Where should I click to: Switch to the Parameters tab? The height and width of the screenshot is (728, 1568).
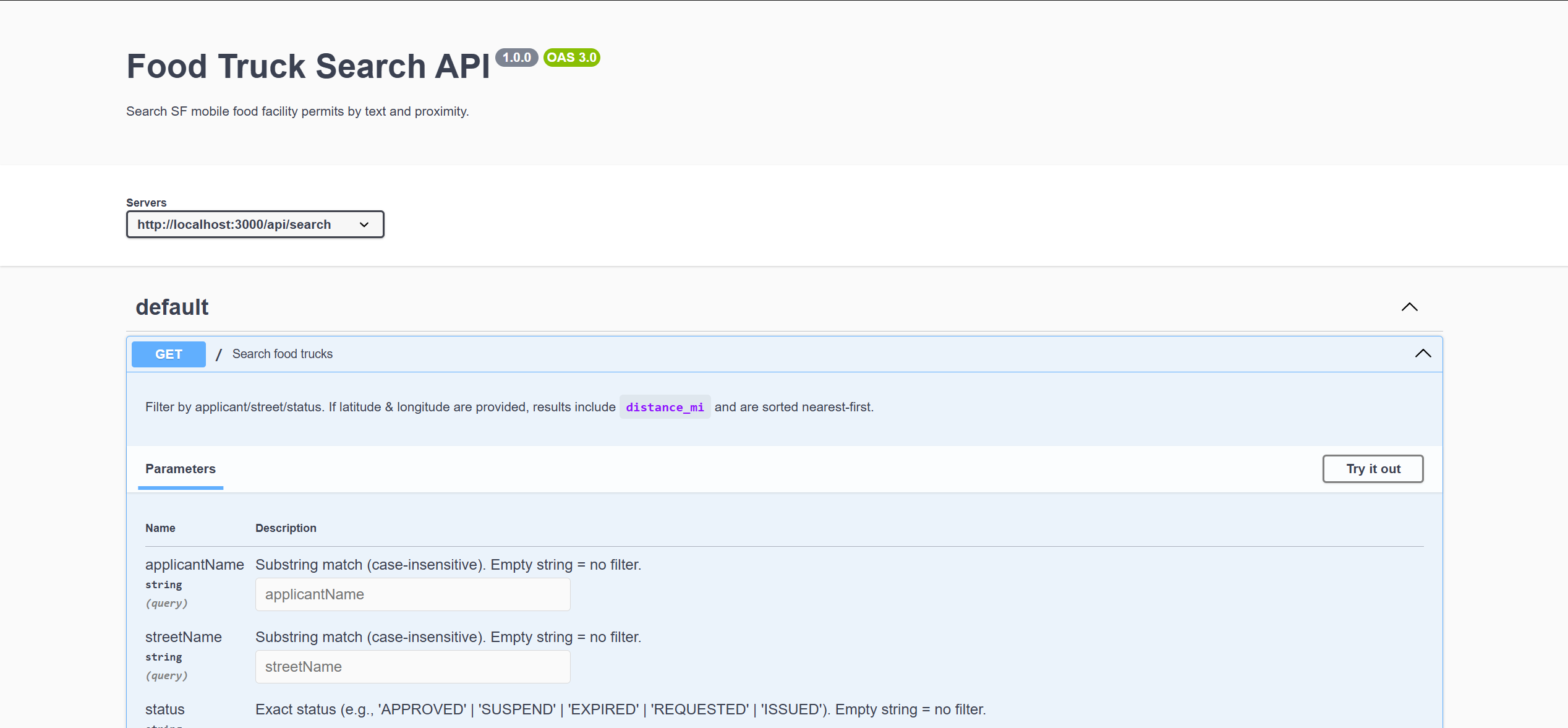[180, 469]
